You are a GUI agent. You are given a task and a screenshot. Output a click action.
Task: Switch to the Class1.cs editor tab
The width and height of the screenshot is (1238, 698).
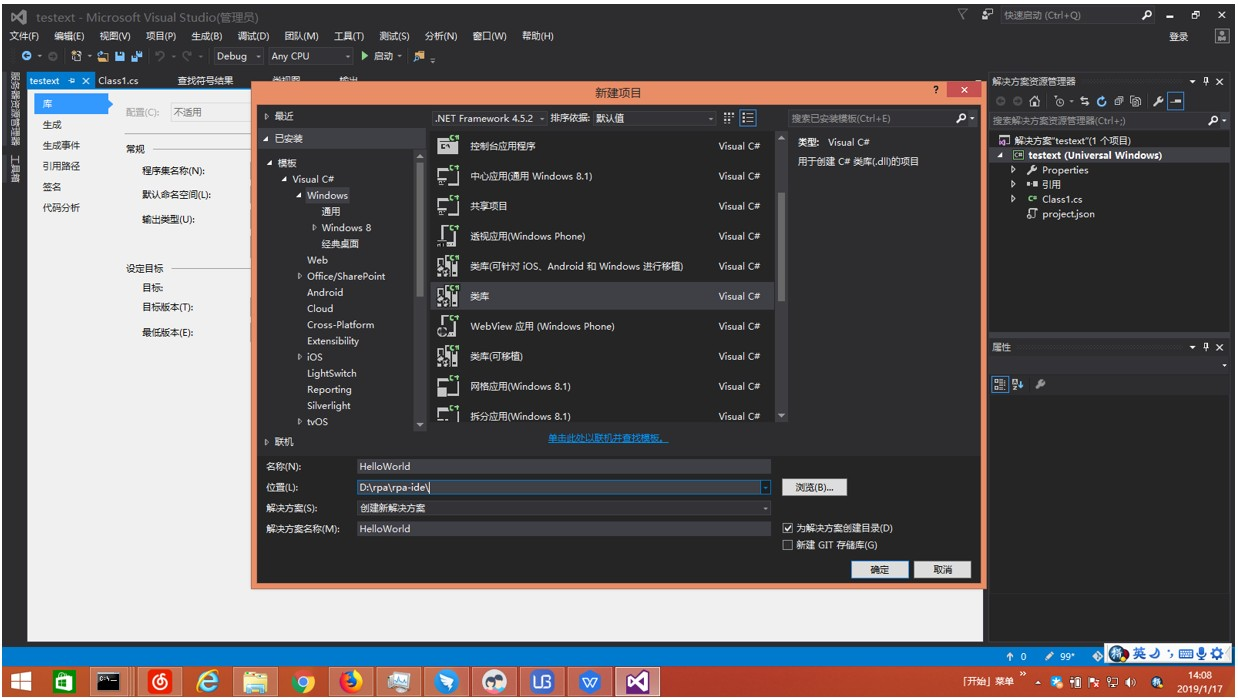tap(118, 81)
